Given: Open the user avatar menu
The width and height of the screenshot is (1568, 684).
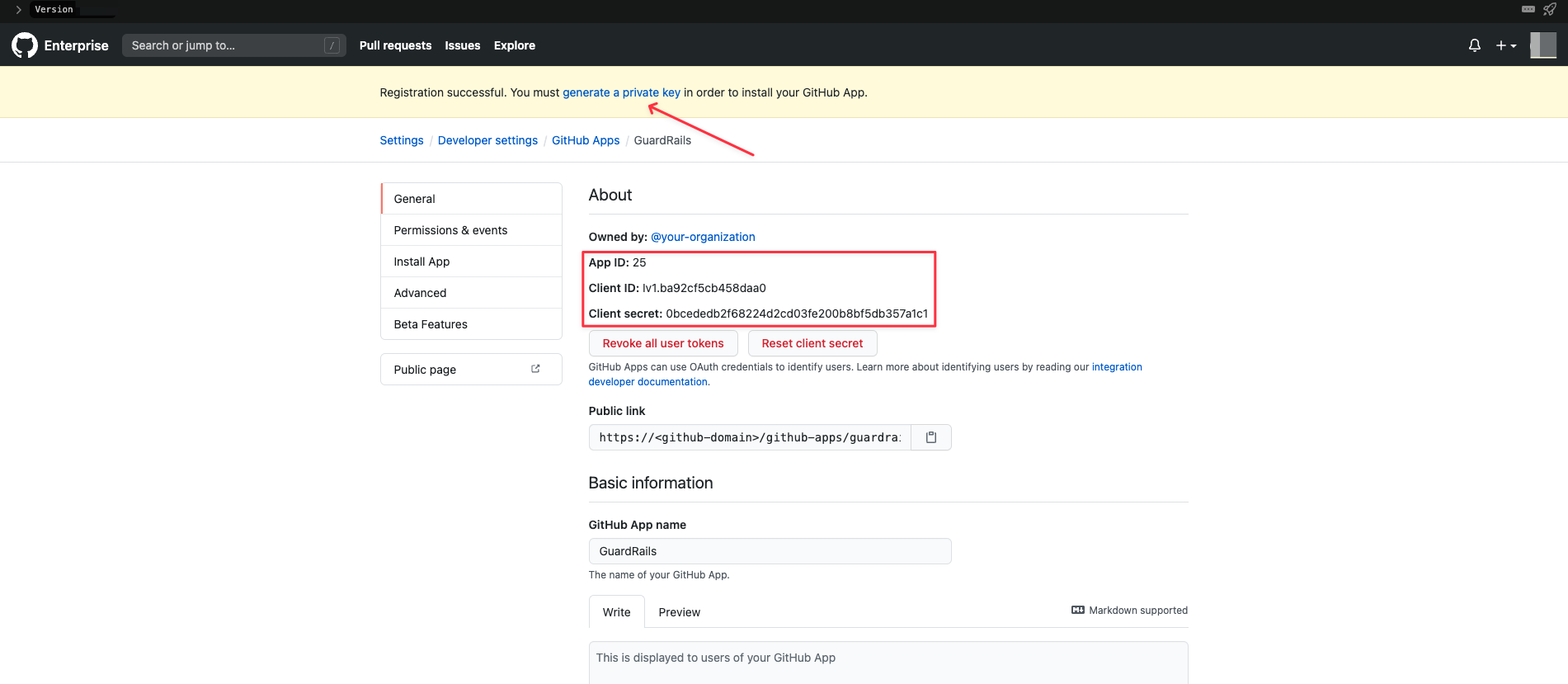Looking at the screenshot, I should click(1543, 45).
